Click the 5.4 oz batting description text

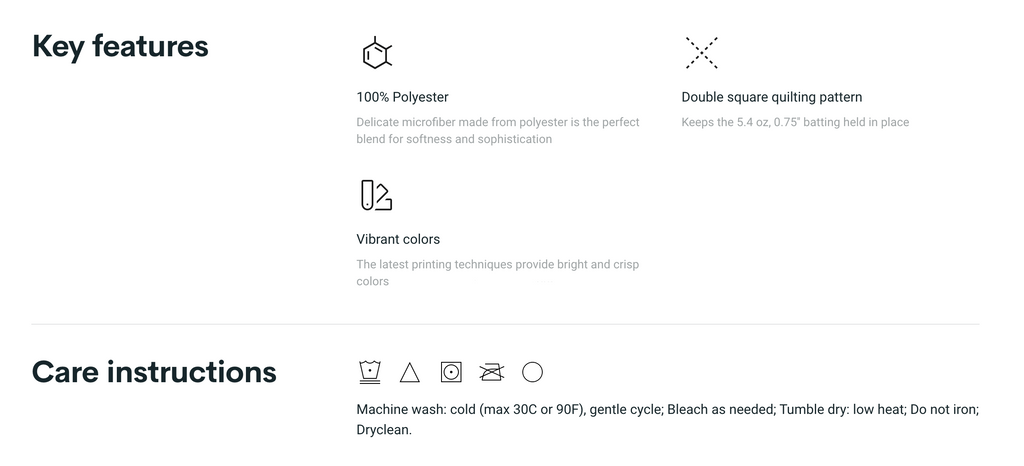(x=794, y=122)
